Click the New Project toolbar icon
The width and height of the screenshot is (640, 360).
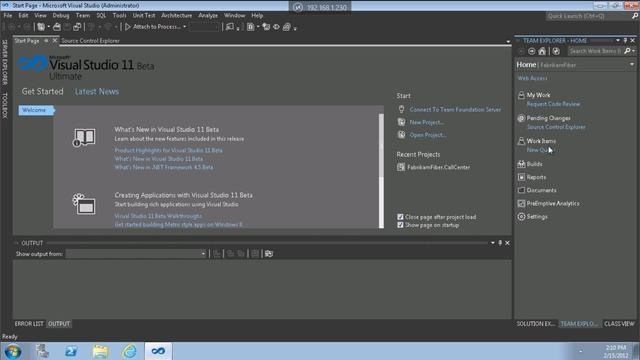pyautogui.click(x=41, y=27)
